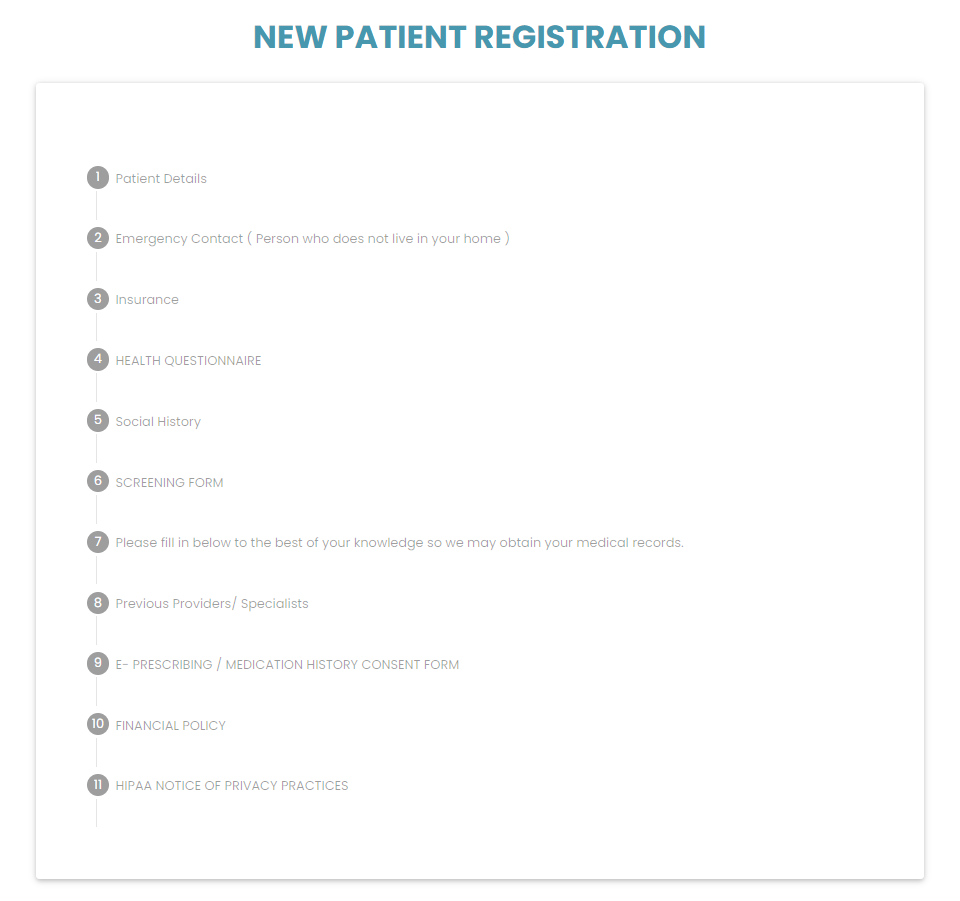
Task: Open the HEALTH QUESTIONNAIRE step
Action: [x=188, y=361]
